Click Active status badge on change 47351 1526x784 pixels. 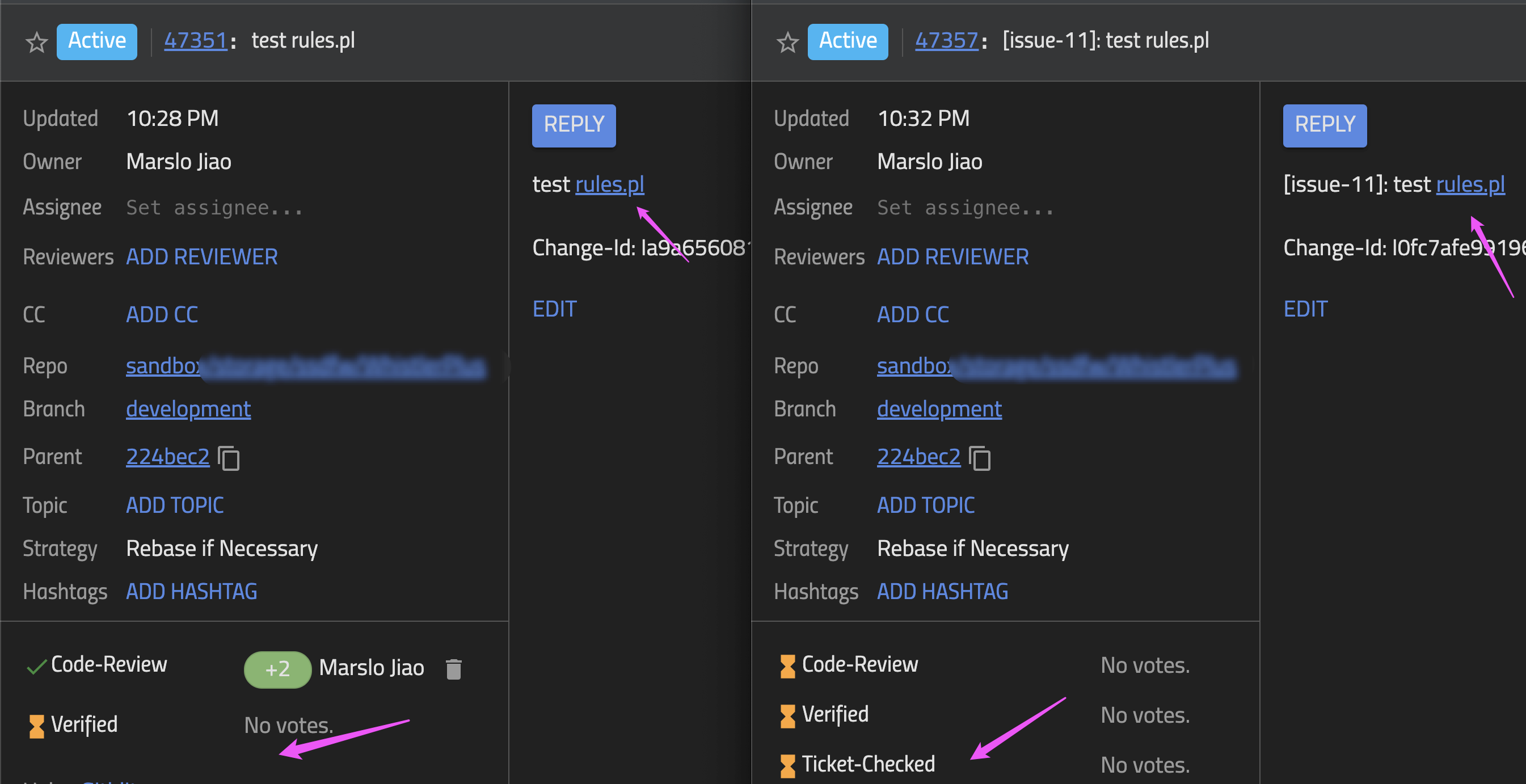(x=96, y=41)
